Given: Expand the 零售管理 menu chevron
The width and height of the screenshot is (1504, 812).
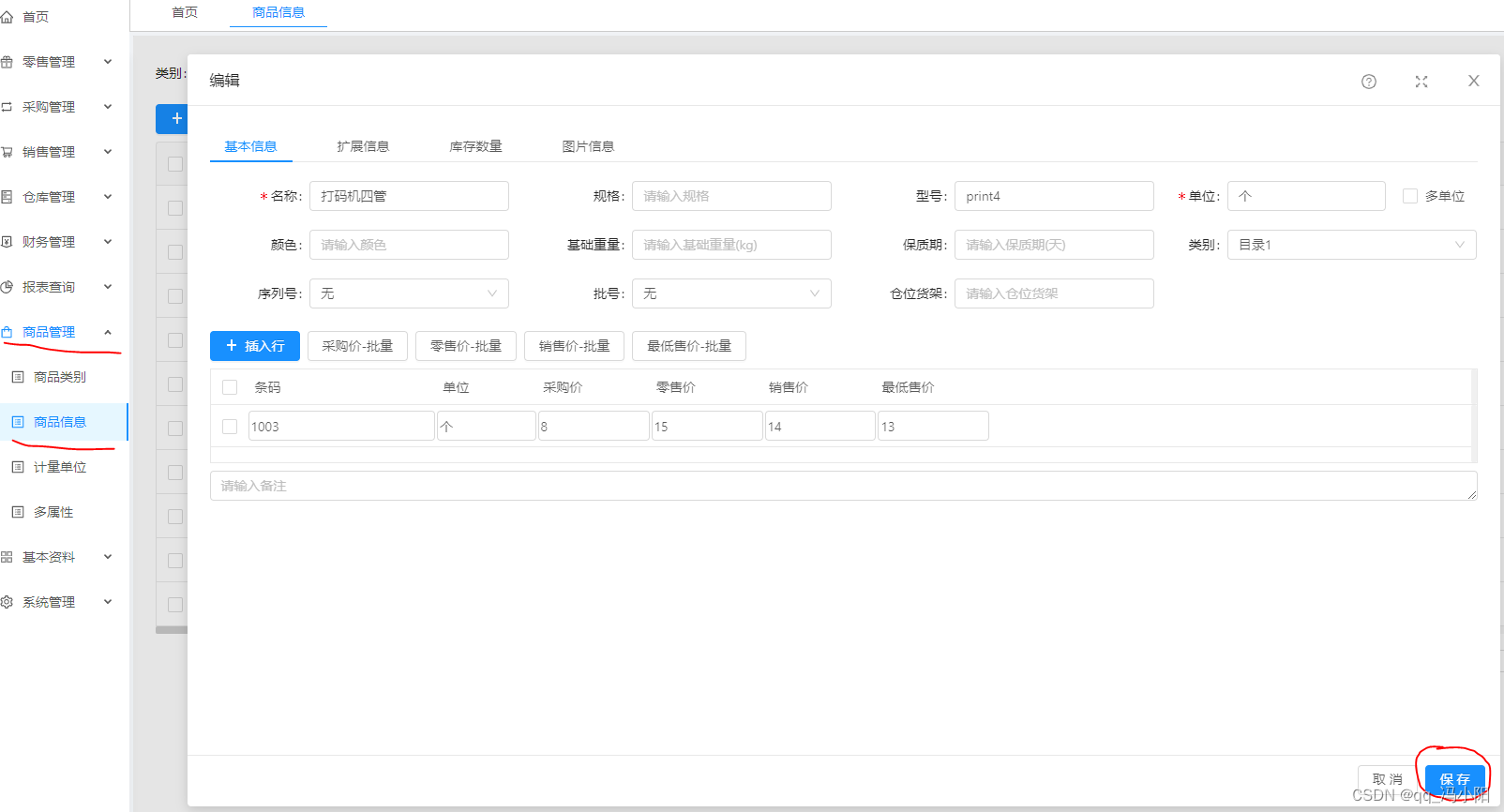Looking at the screenshot, I should click(x=108, y=62).
